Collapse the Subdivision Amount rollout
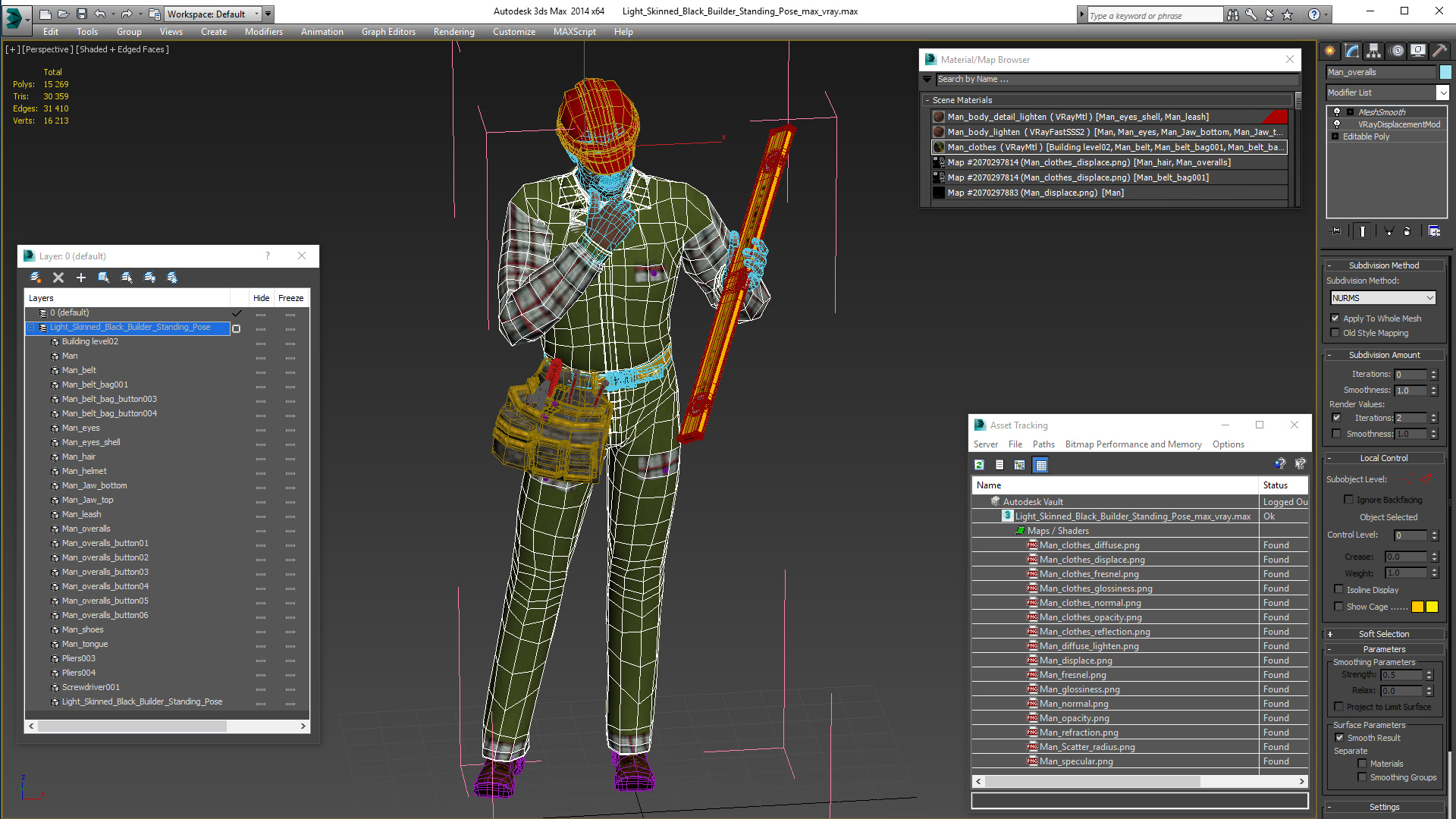The image size is (1456, 819). (1384, 355)
